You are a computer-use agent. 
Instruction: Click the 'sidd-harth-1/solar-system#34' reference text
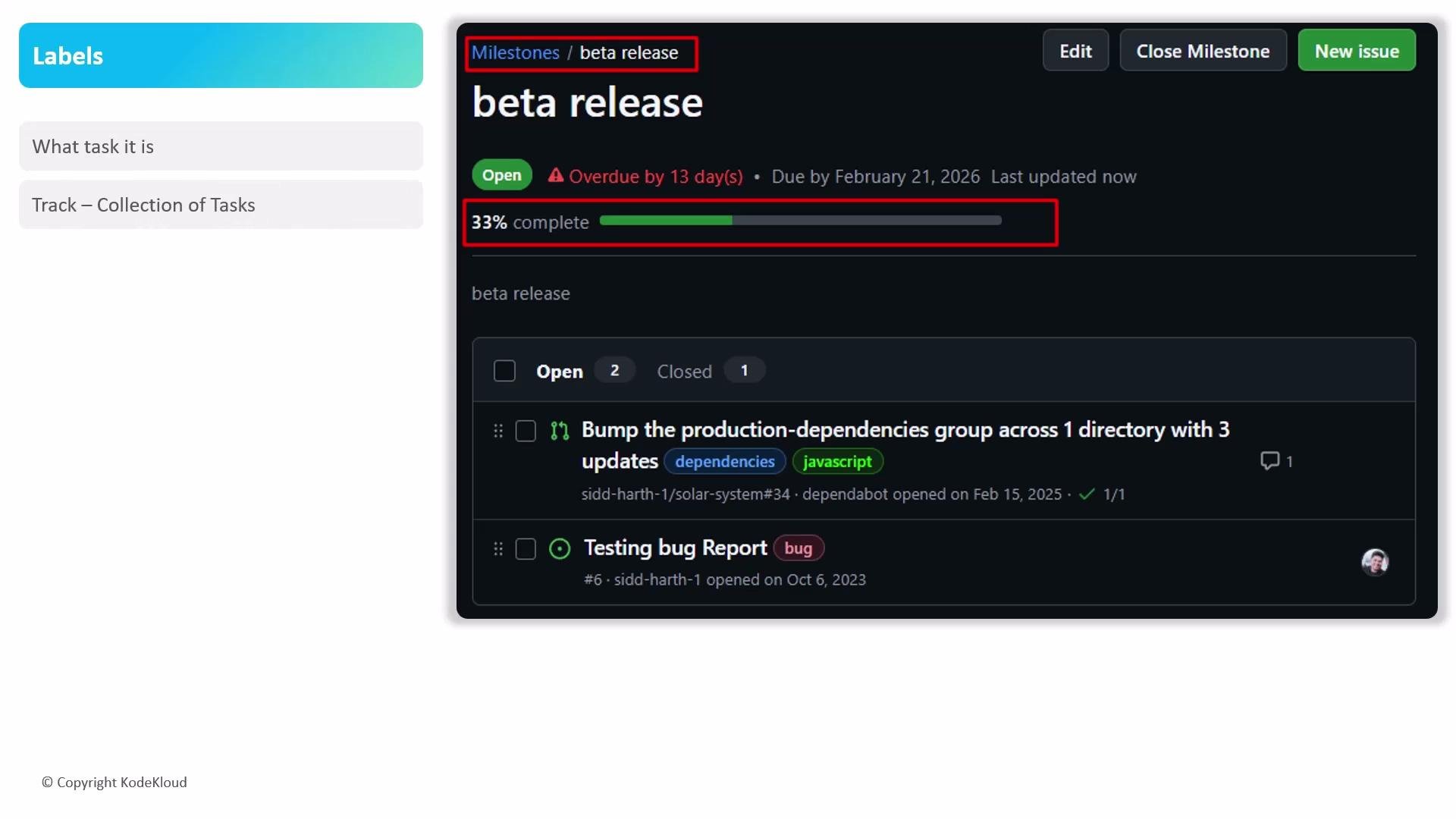click(x=686, y=494)
